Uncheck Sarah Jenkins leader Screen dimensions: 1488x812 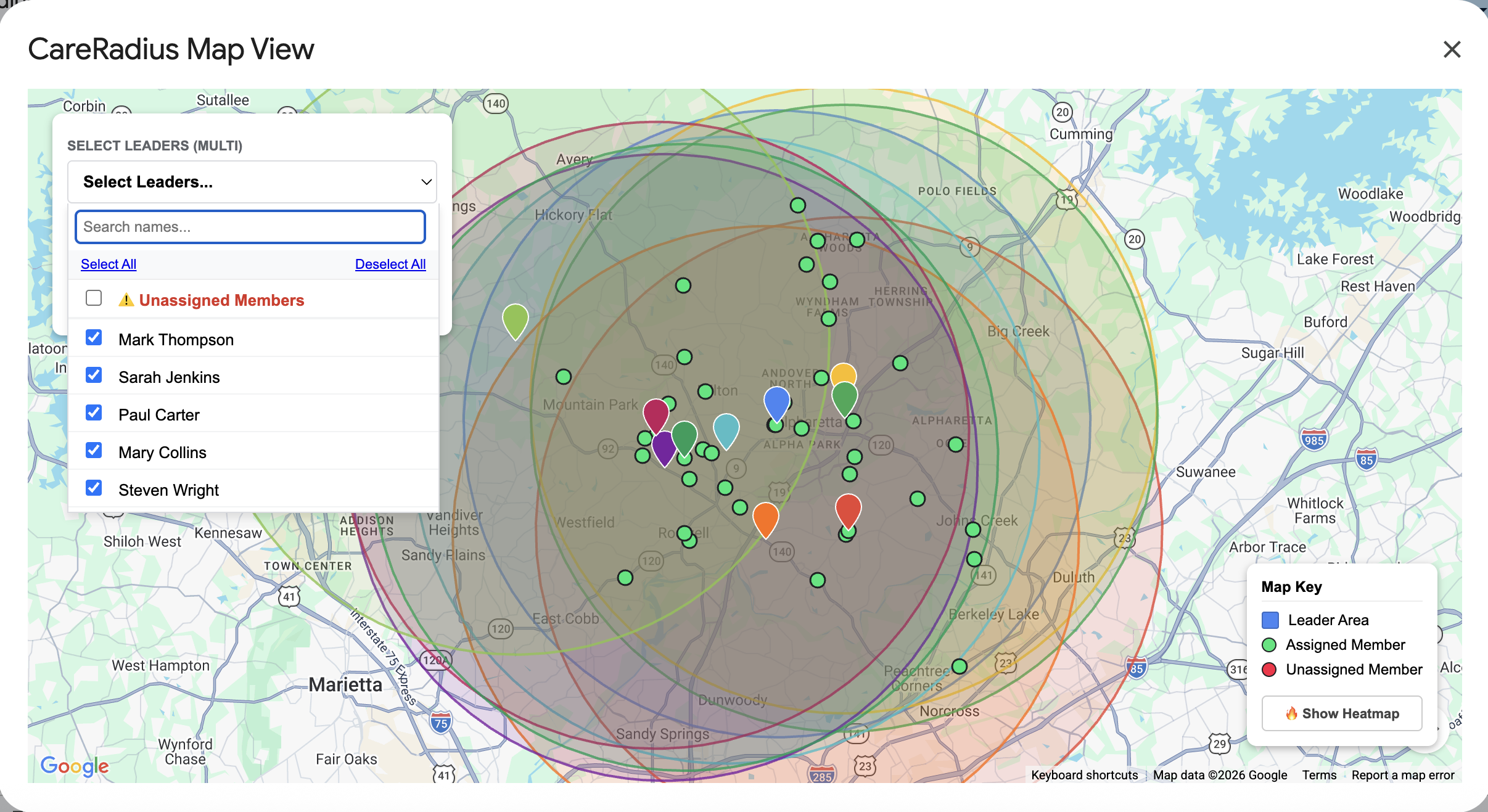click(94, 375)
